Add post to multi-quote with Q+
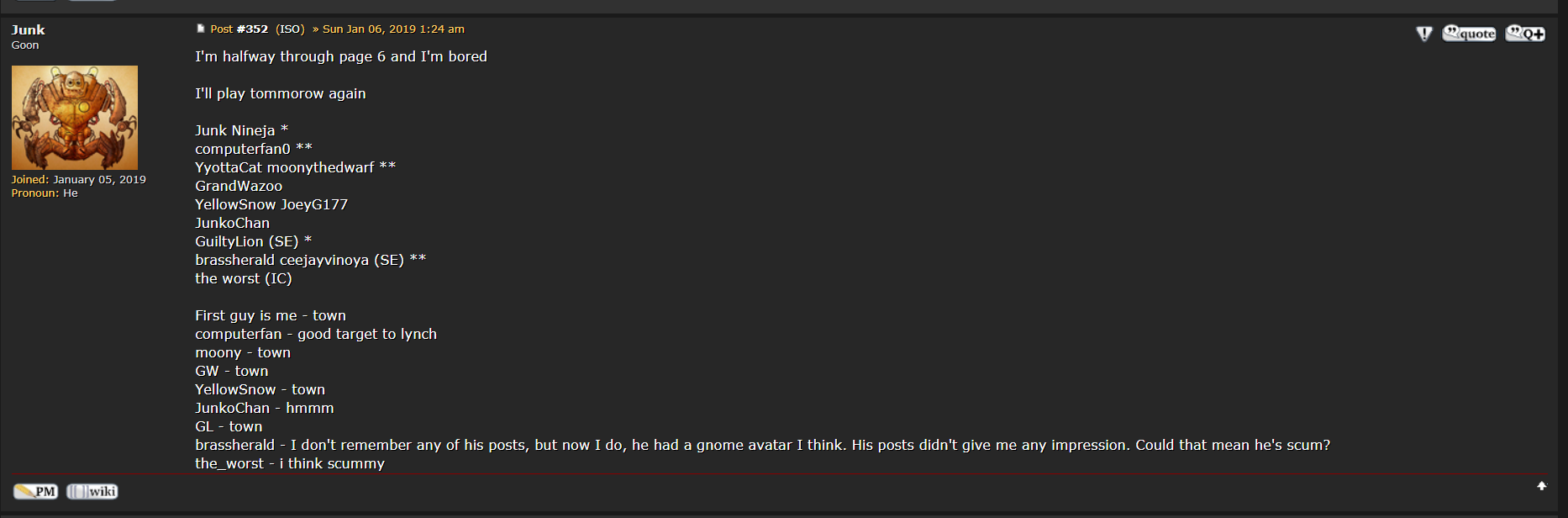Image resolution: width=1568 pixels, height=518 pixels. 1525,34
